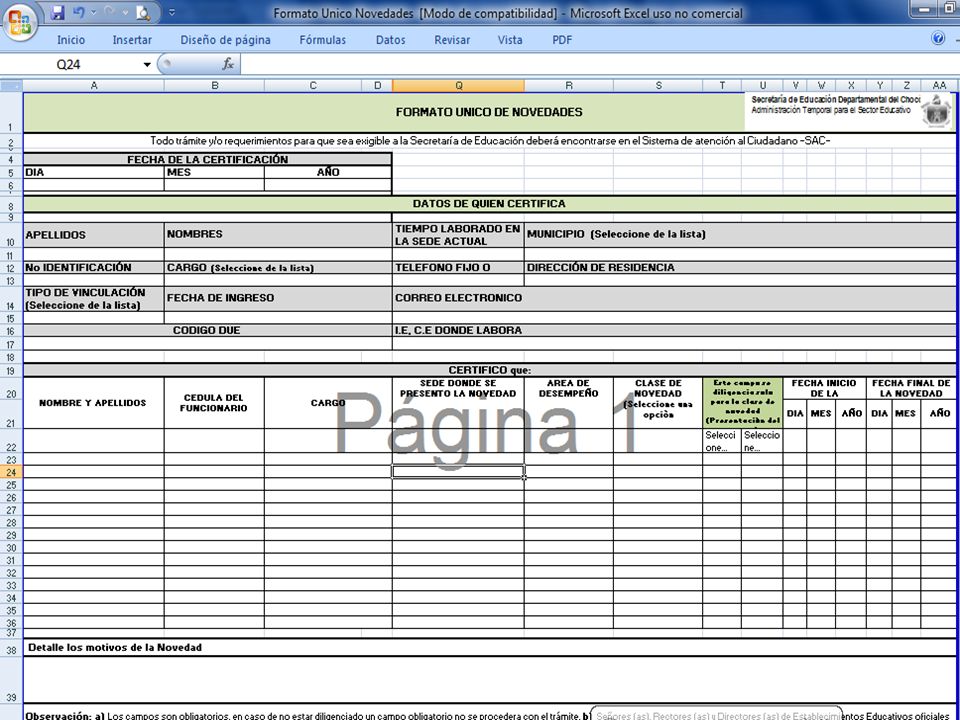This screenshot has width=960, height=720.
Task: Select the CEDULA DEL FUNCIONARIO header cell
Action: (214, 403)
